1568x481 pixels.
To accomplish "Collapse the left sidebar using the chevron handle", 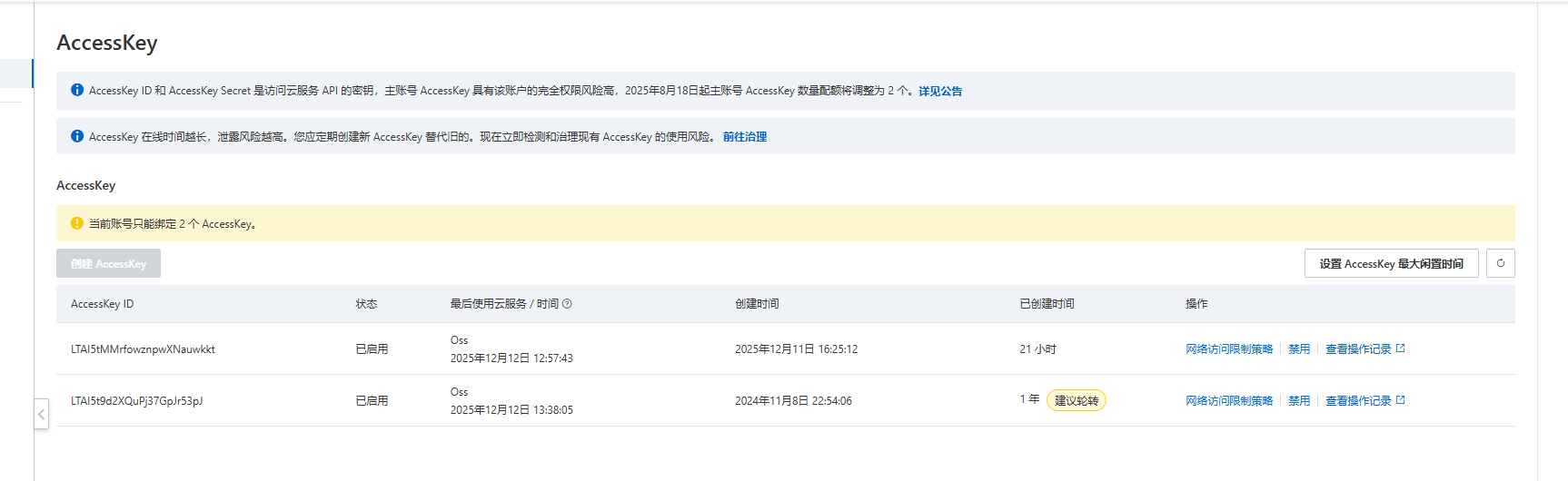I will coord(41,414).
